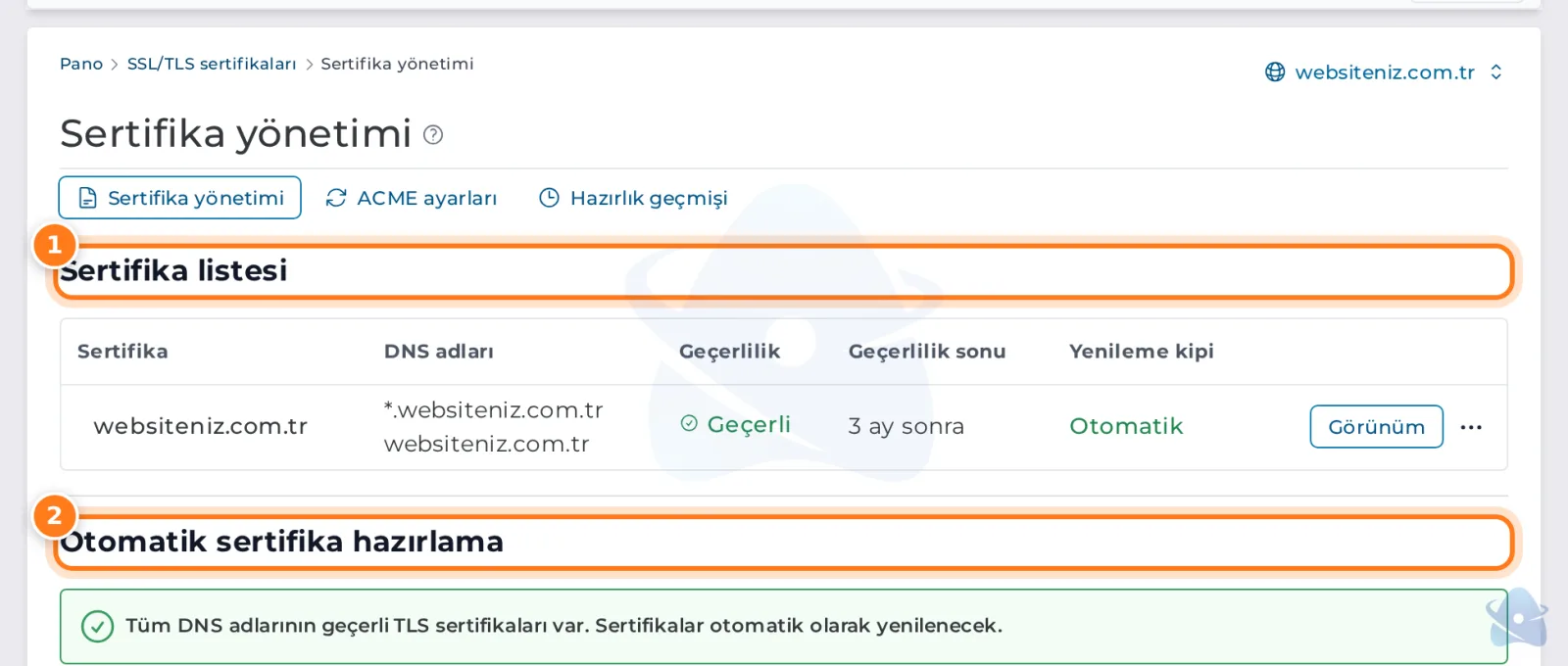Open SSL/TLS sertifikaları breadcrumb link
The width and height of the screenshot is (1568, 666).
(x=212, y=64)
